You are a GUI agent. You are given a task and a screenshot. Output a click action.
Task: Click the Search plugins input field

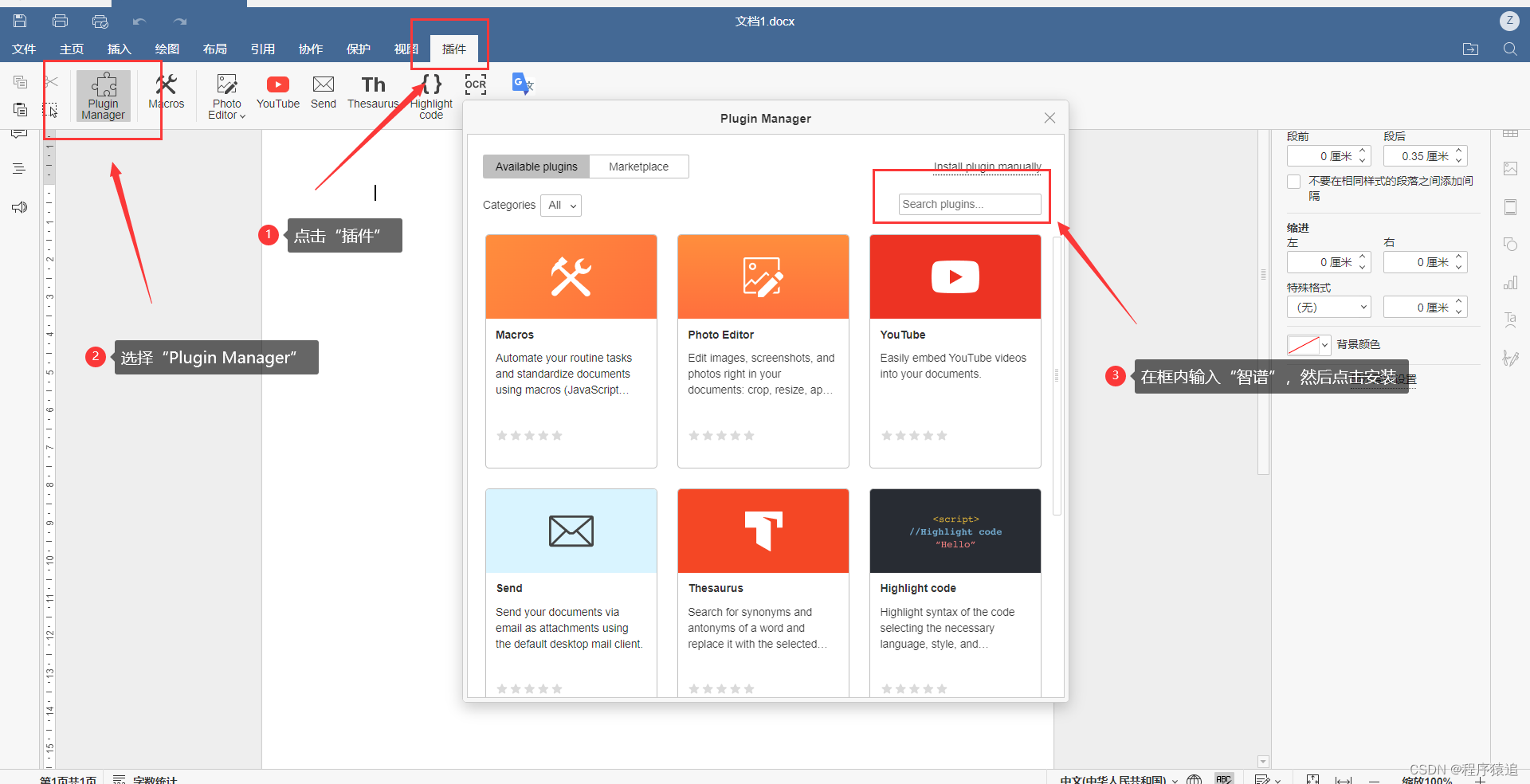click(970, 204)
